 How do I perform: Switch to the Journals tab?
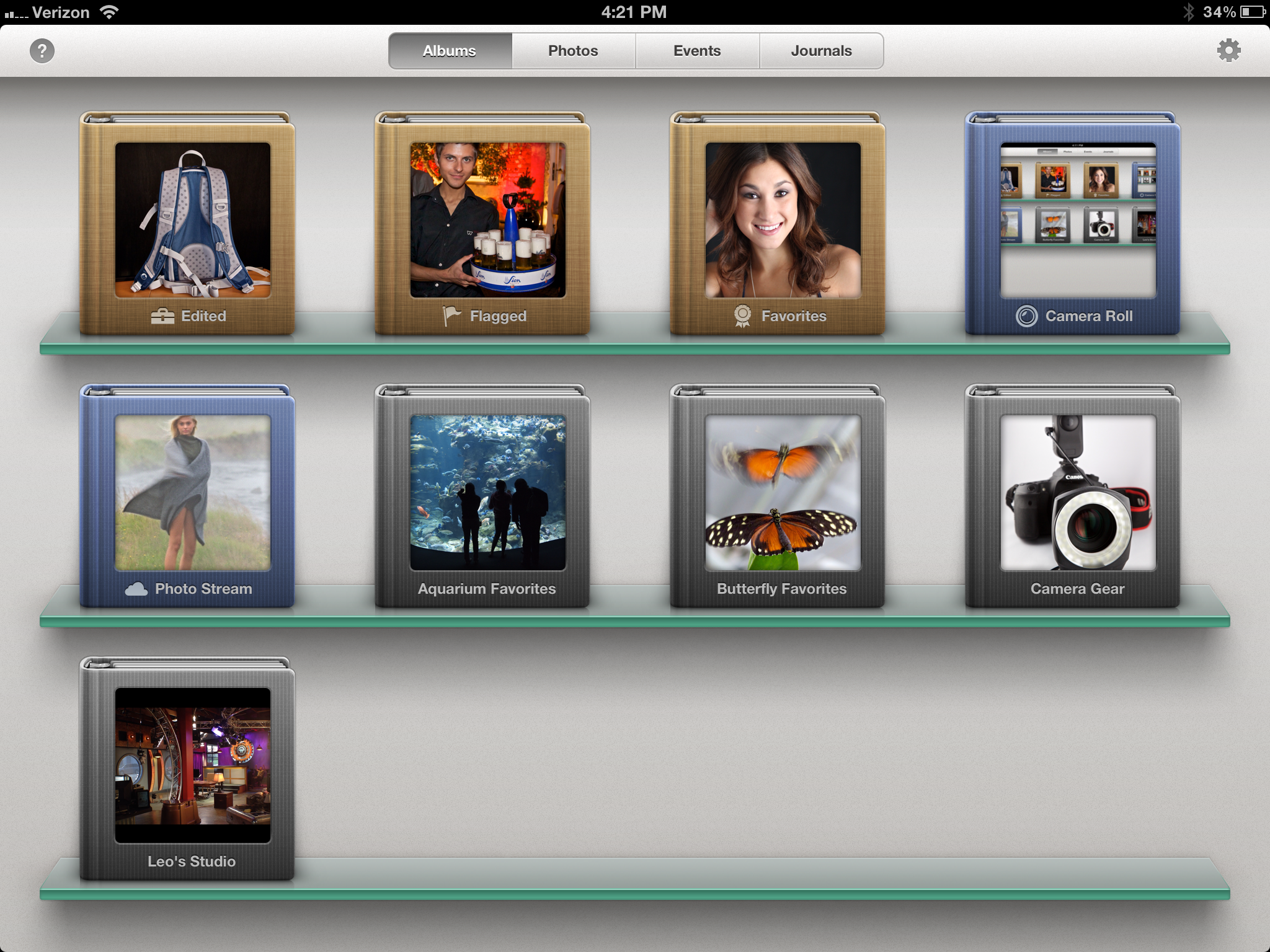(x=821, y=51)
